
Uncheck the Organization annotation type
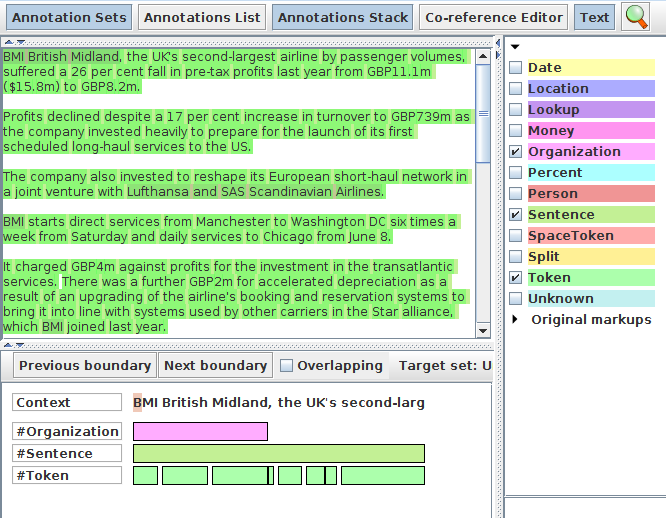[x=516, y=151]
